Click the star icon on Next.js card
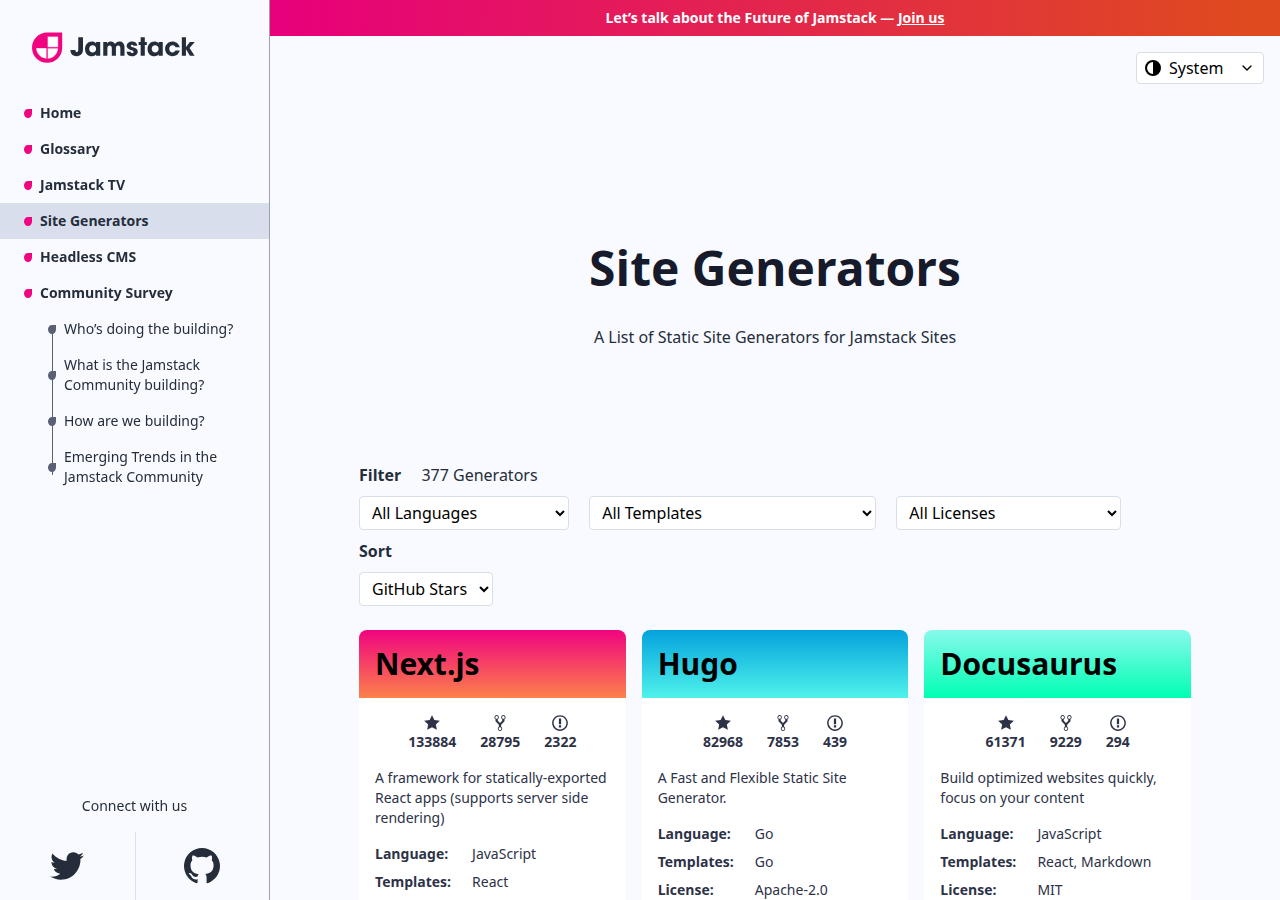The image size is (1280, 900). (x=432, y=722)
